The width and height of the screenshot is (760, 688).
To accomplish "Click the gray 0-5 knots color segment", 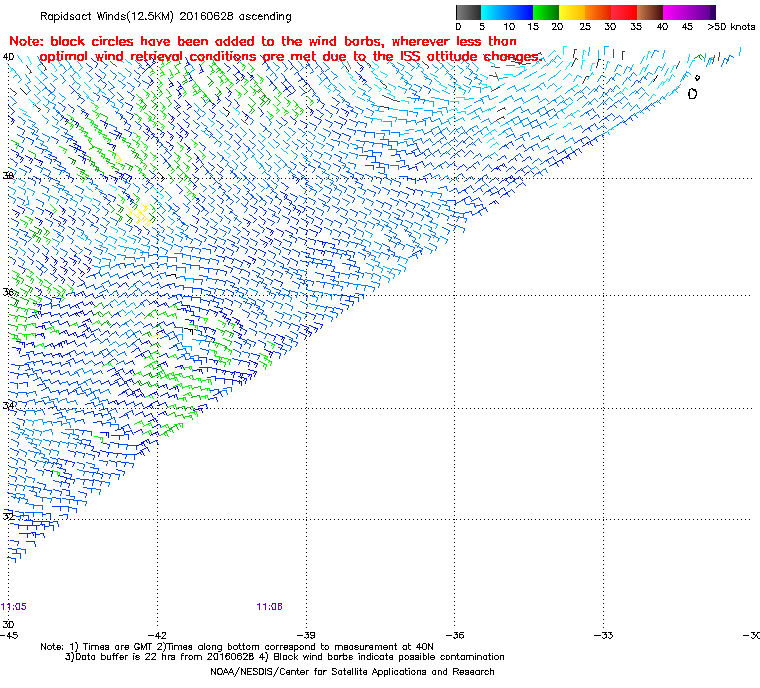I will point(468,12).
